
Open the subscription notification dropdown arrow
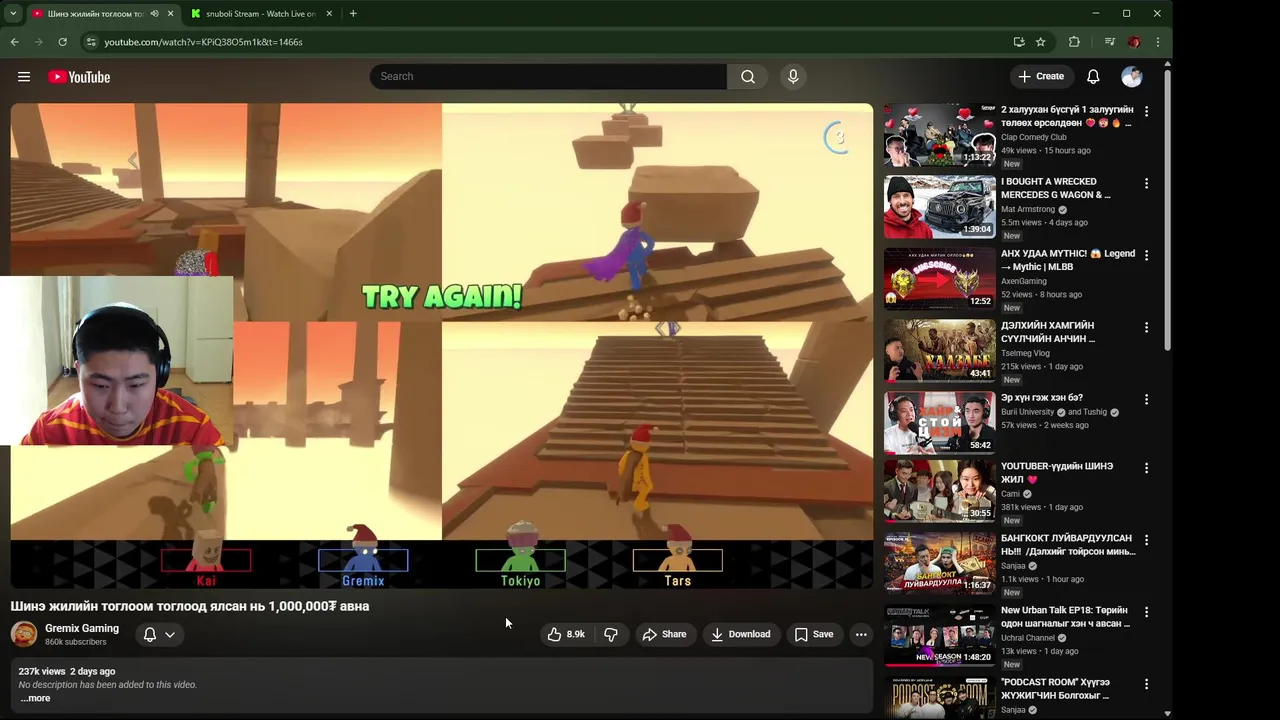tap(170, 634)
